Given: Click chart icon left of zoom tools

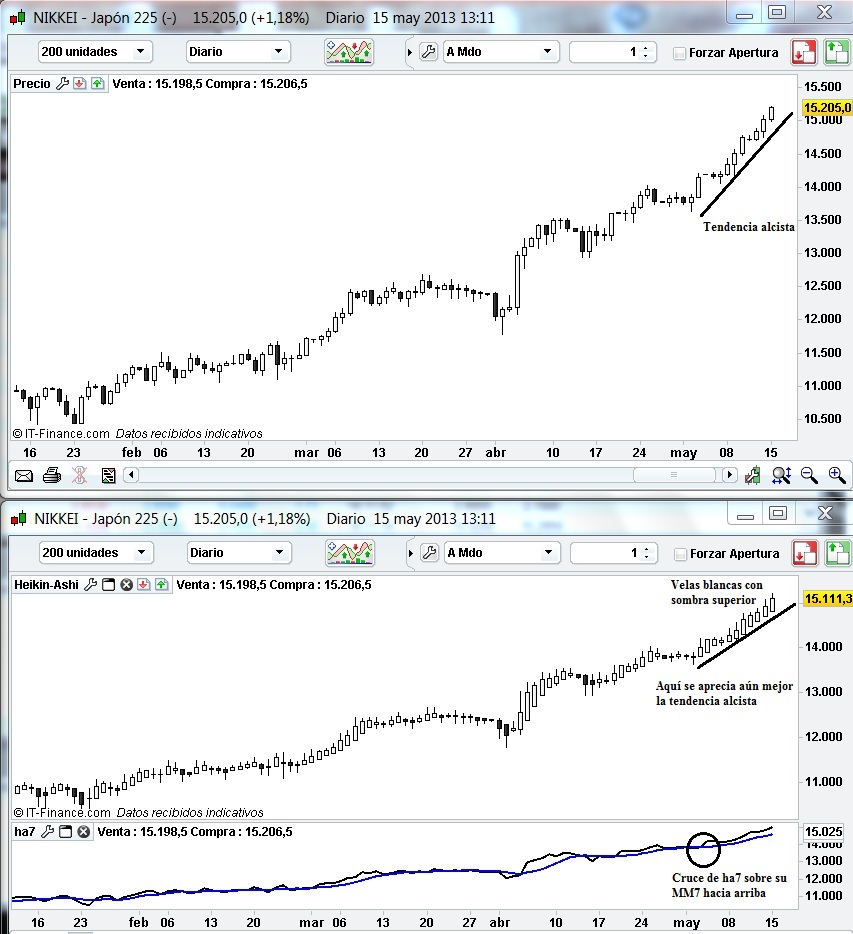Looking at the screenshot, I should pyautogui.click(x=752, y=475).
